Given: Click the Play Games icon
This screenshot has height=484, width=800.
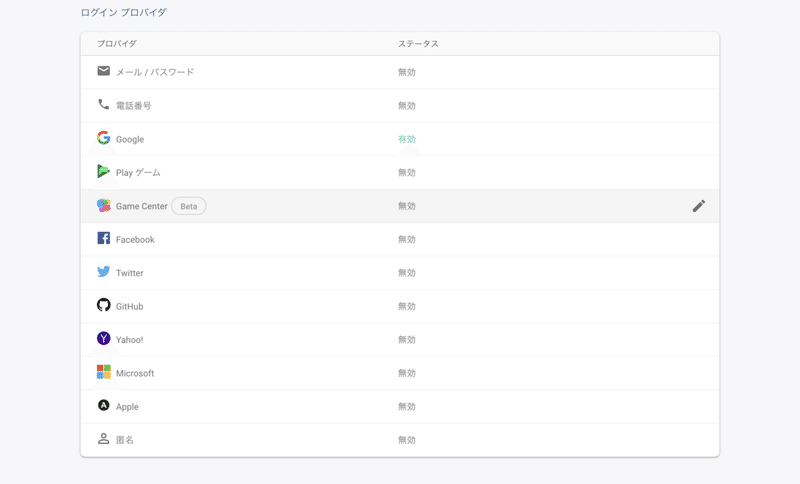Looking at the screenshot, I should click(104, 172).
